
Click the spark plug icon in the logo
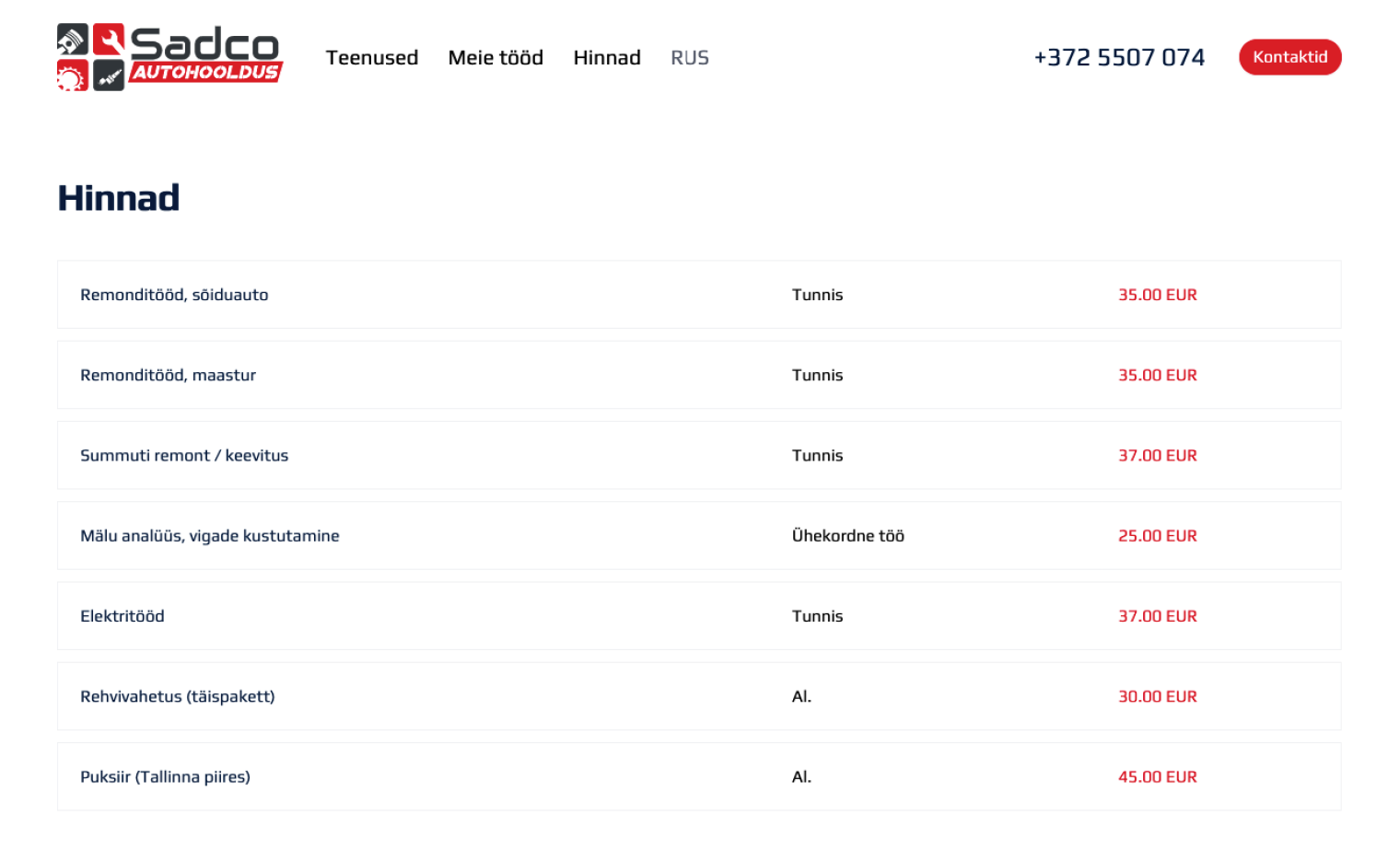pyautogui.click(x=109, y=76)
